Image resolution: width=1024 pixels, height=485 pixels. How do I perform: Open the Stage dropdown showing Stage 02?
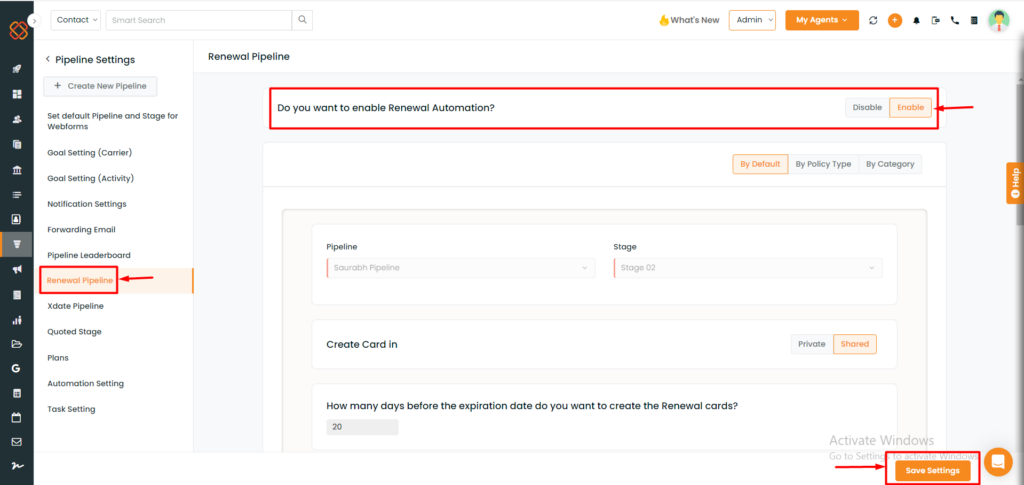click(748, 268)
